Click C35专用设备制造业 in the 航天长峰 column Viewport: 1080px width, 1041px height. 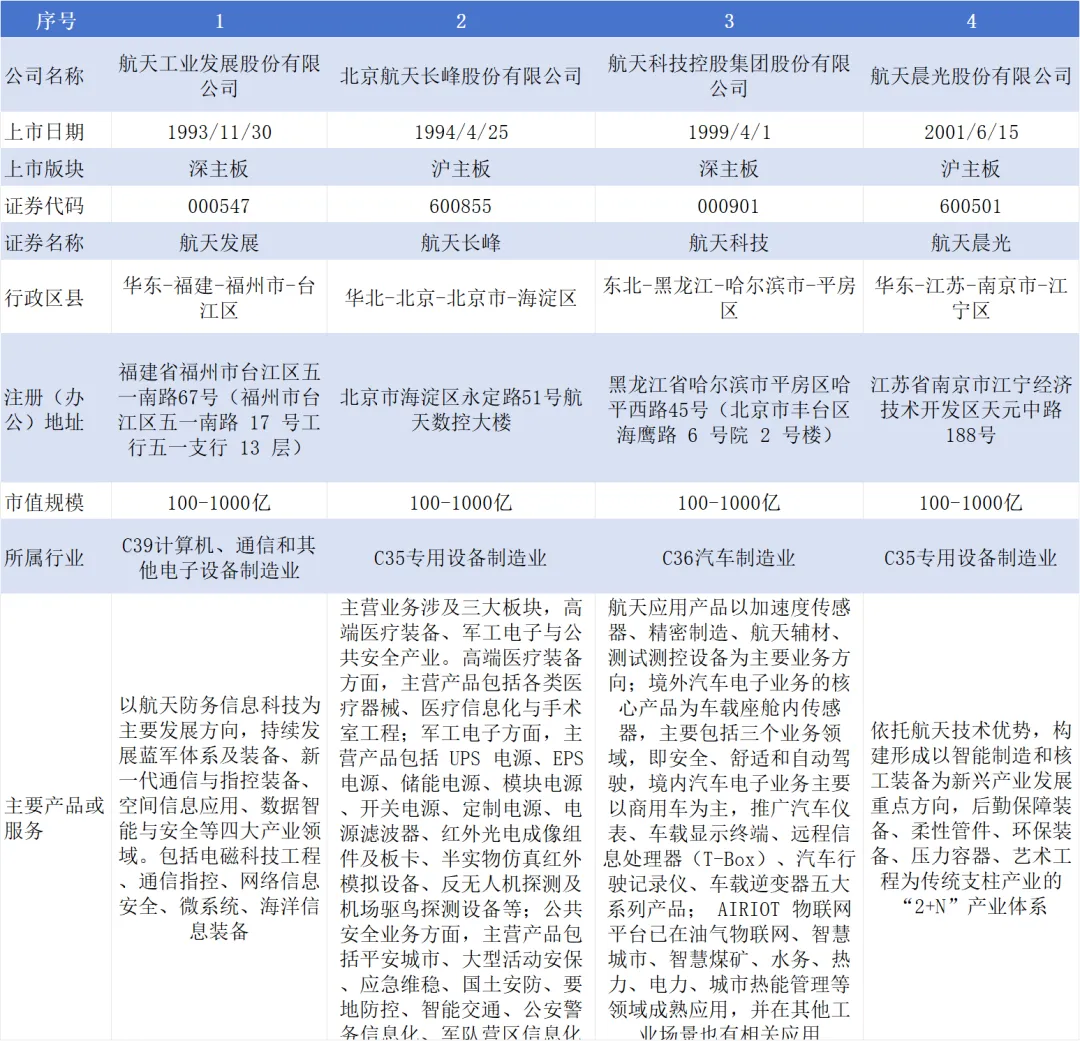(461, 557)
